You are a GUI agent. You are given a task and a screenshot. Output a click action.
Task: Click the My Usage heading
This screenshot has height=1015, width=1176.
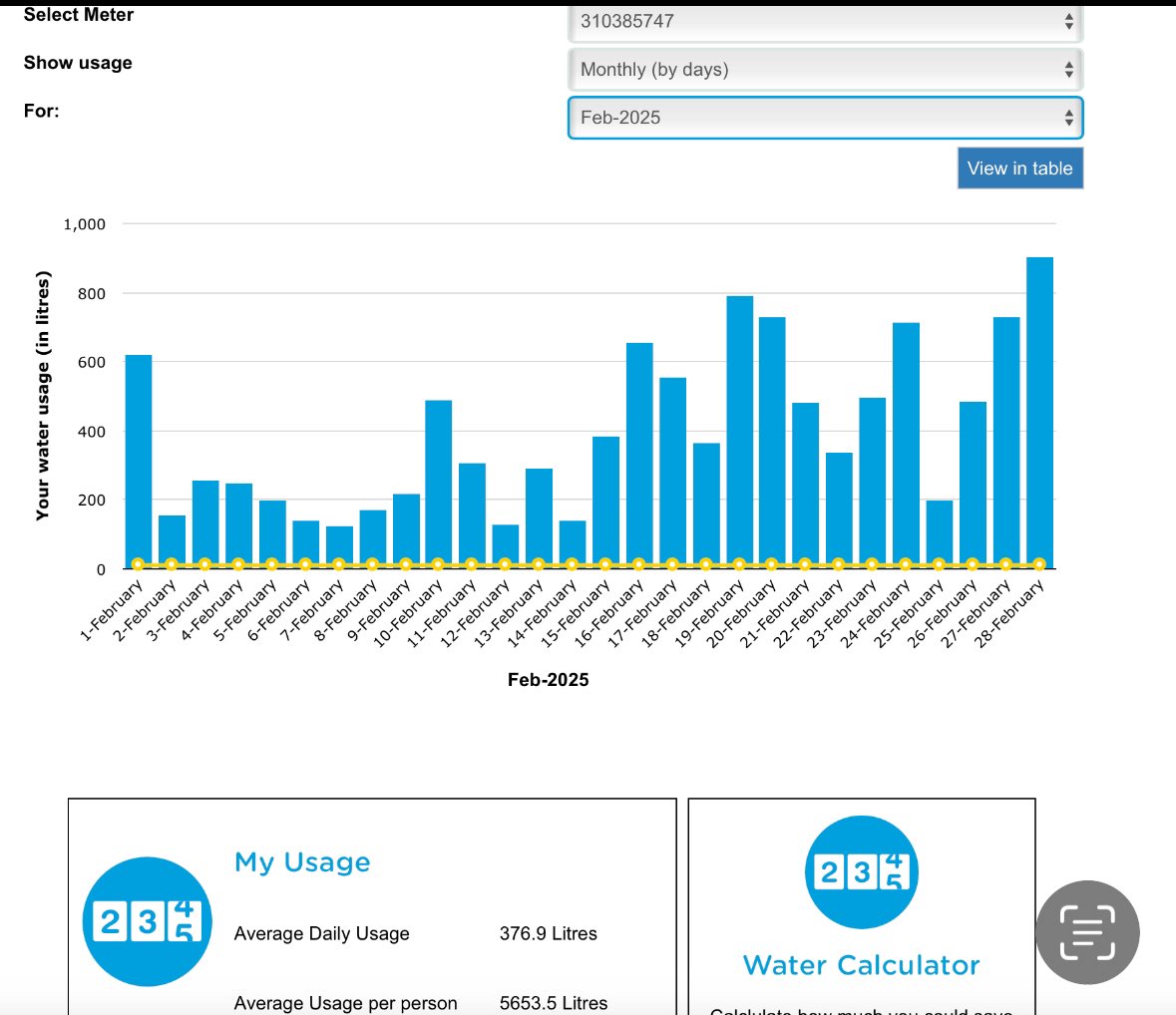(302, 862)
